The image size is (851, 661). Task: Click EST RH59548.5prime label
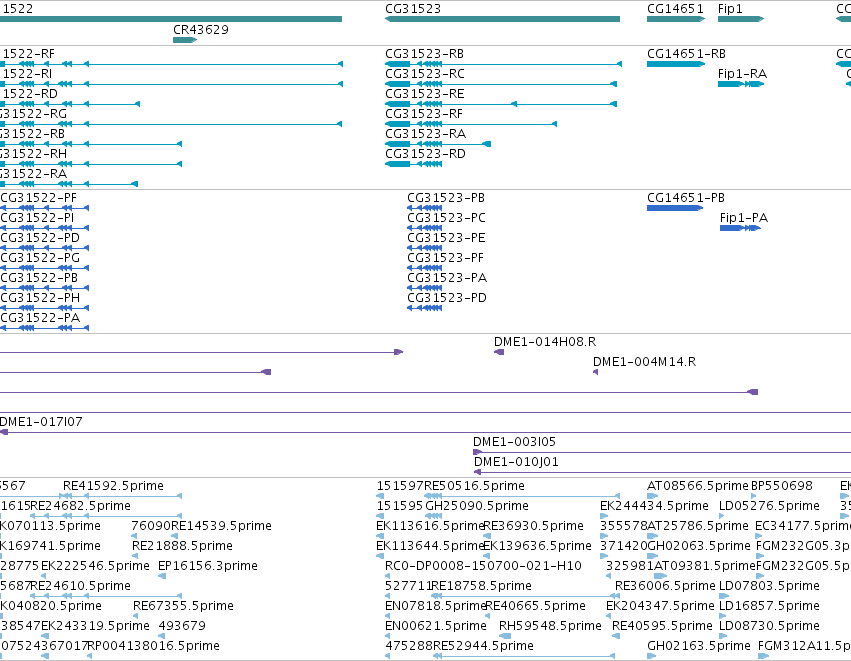(x=550, y=626)
